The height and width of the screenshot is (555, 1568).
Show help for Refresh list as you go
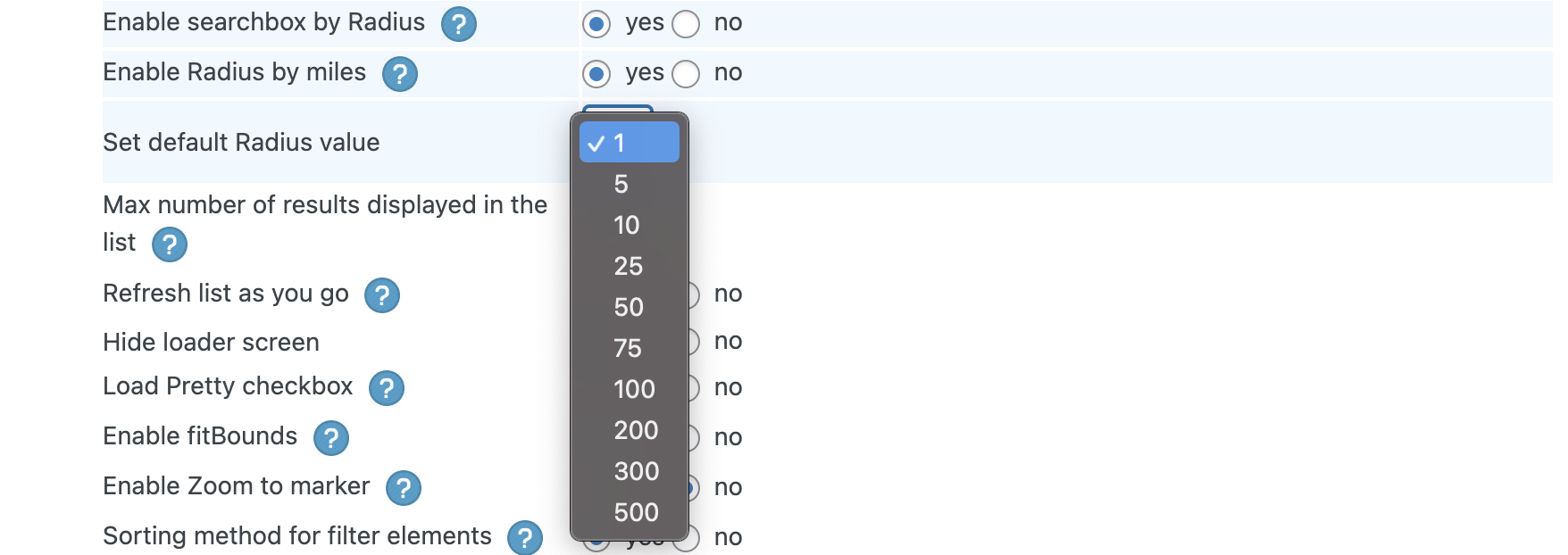(381, 295)
